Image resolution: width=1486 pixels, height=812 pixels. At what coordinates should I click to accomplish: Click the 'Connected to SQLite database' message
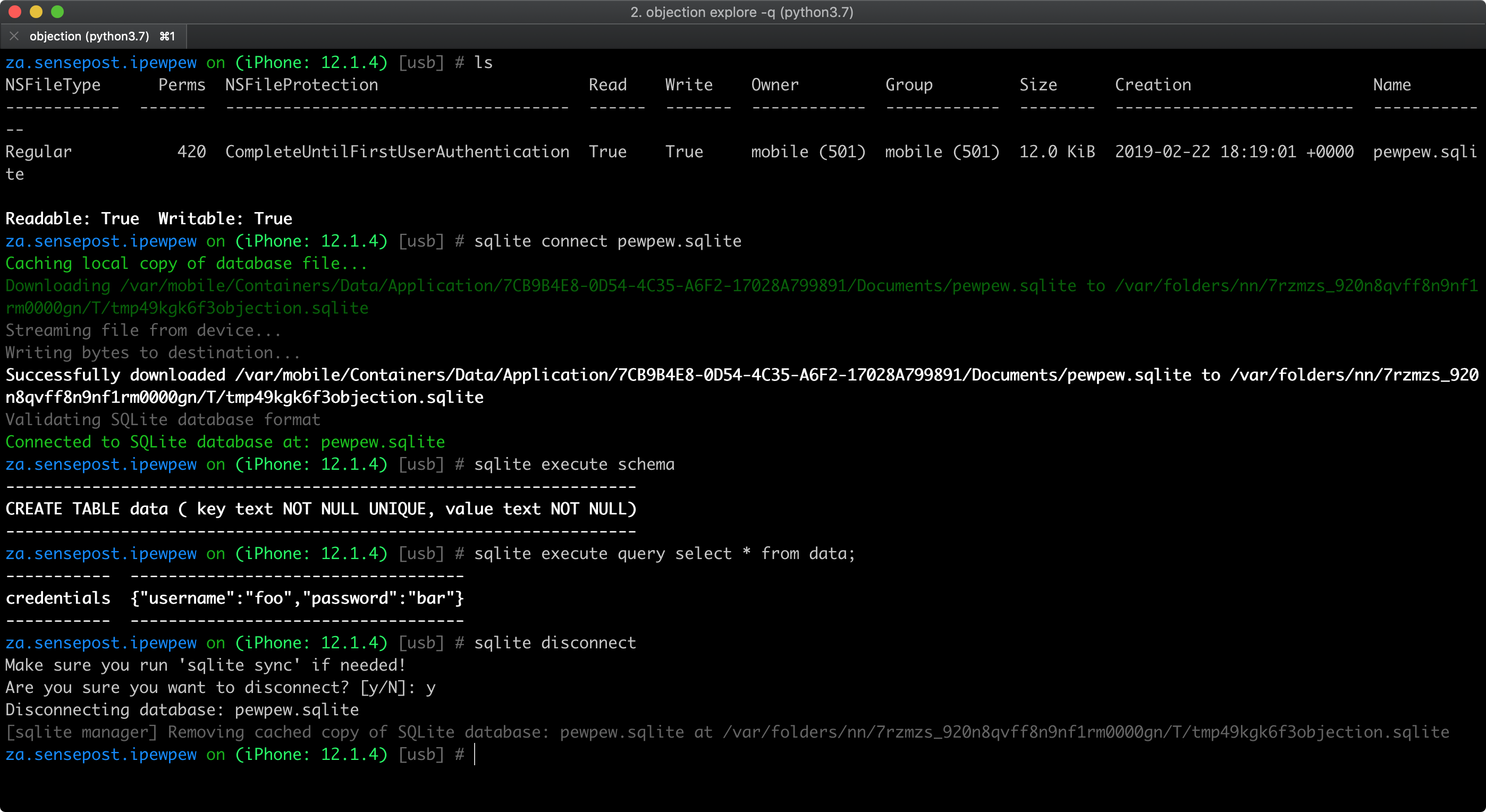point(225,442)
